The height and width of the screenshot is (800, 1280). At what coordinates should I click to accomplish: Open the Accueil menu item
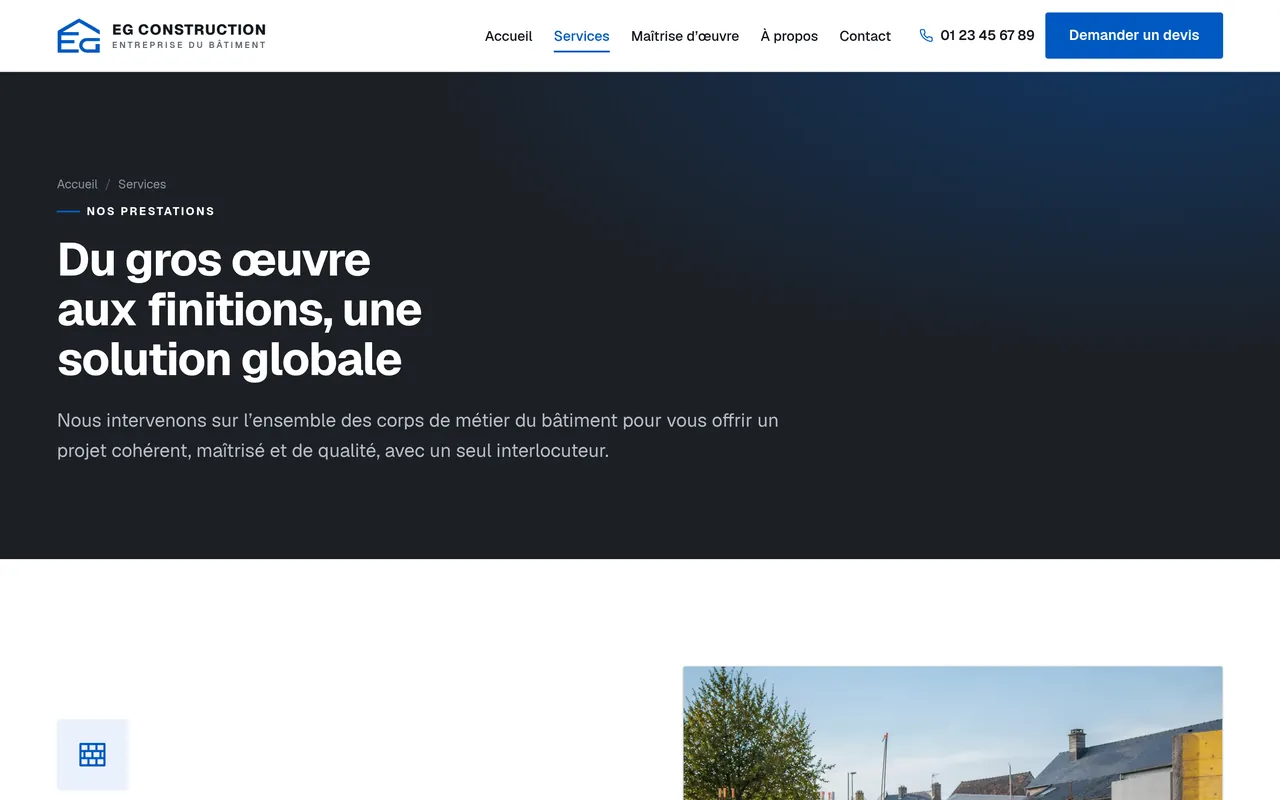click(508, 36)
